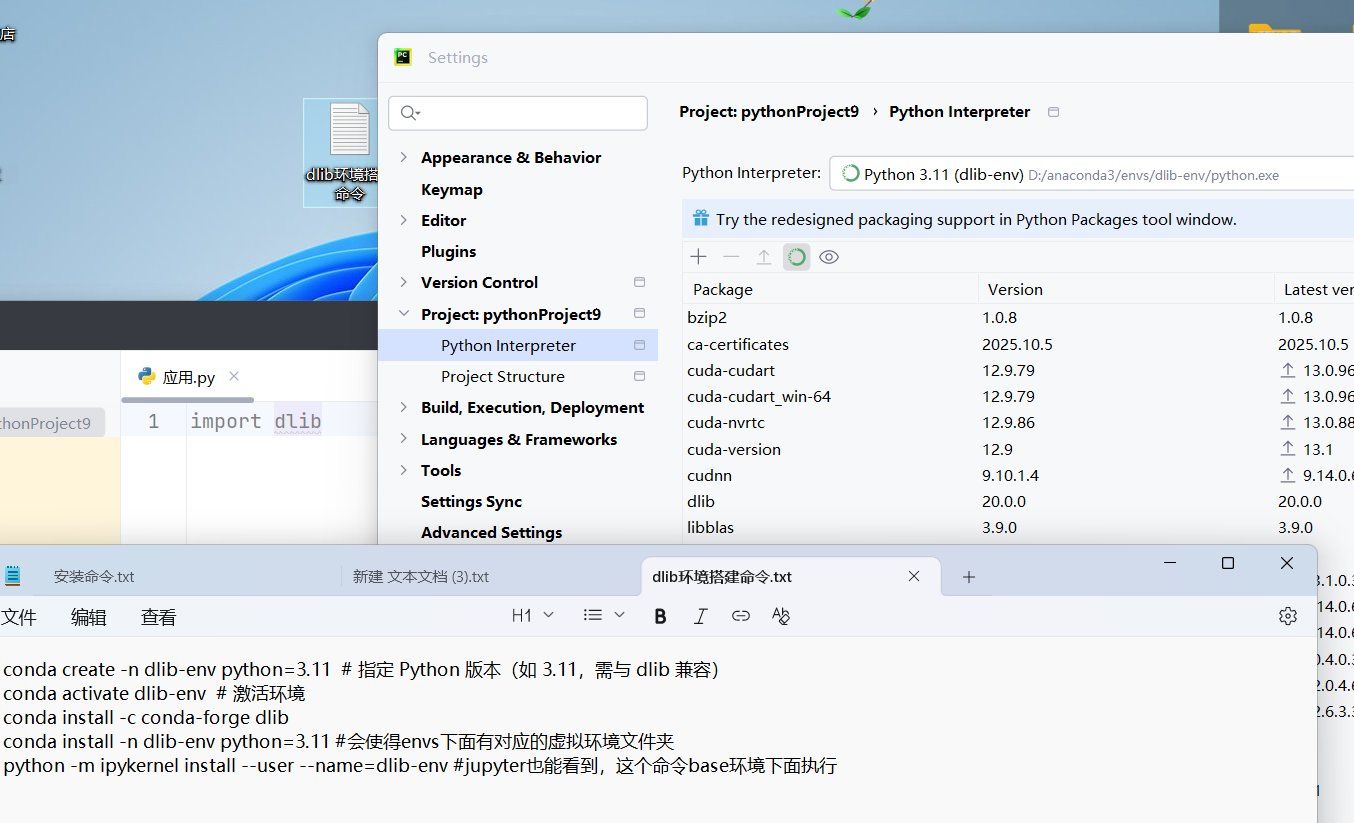Select the ca-certificates package row

point(1018,344)
